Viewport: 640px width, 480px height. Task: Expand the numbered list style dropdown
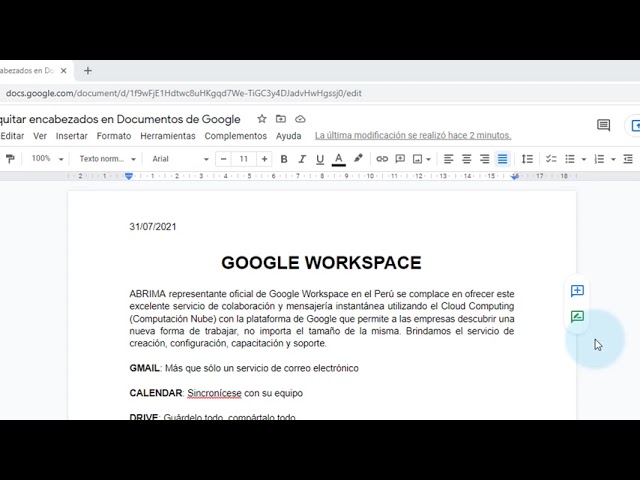[x=613, y=159]
